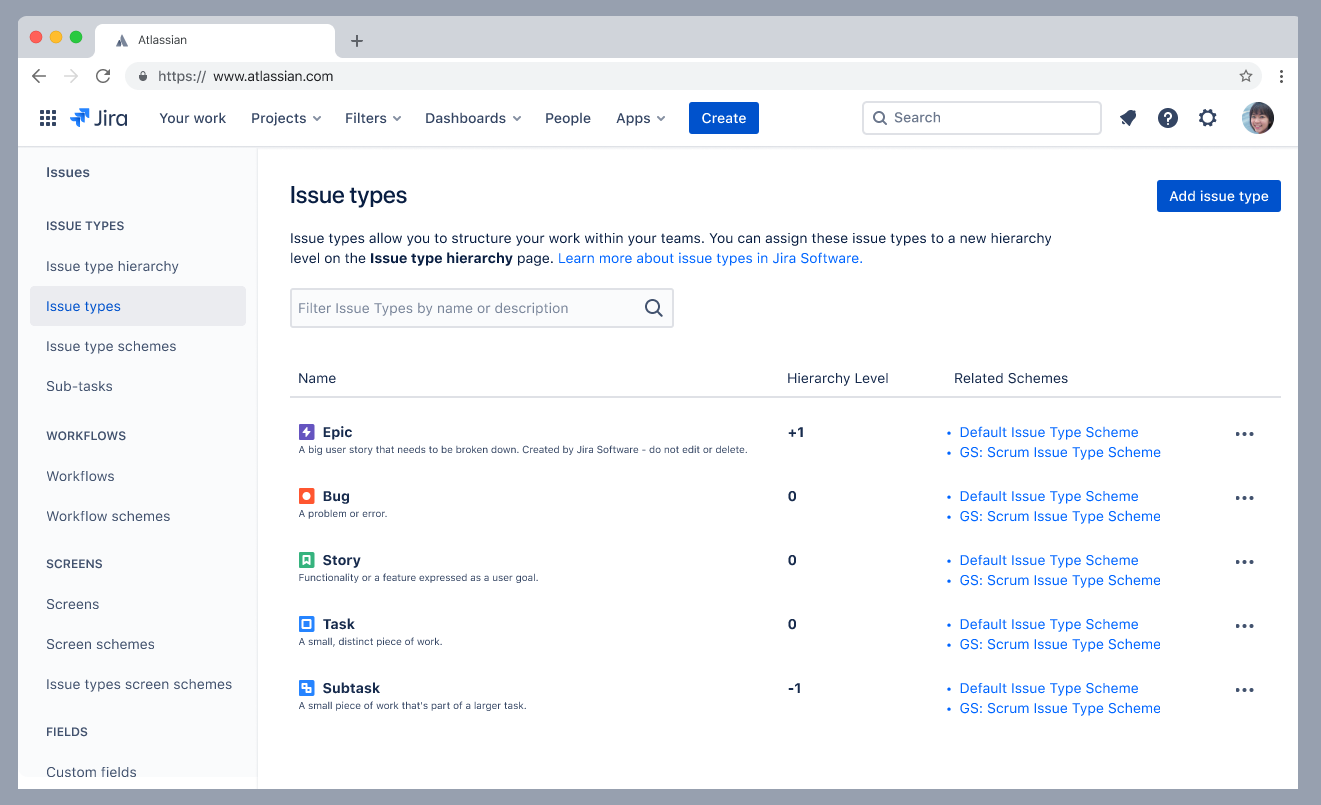Click the Add issue type button
The image size is (1321, 805).
pyautogui.click(x=1218, y=195)
